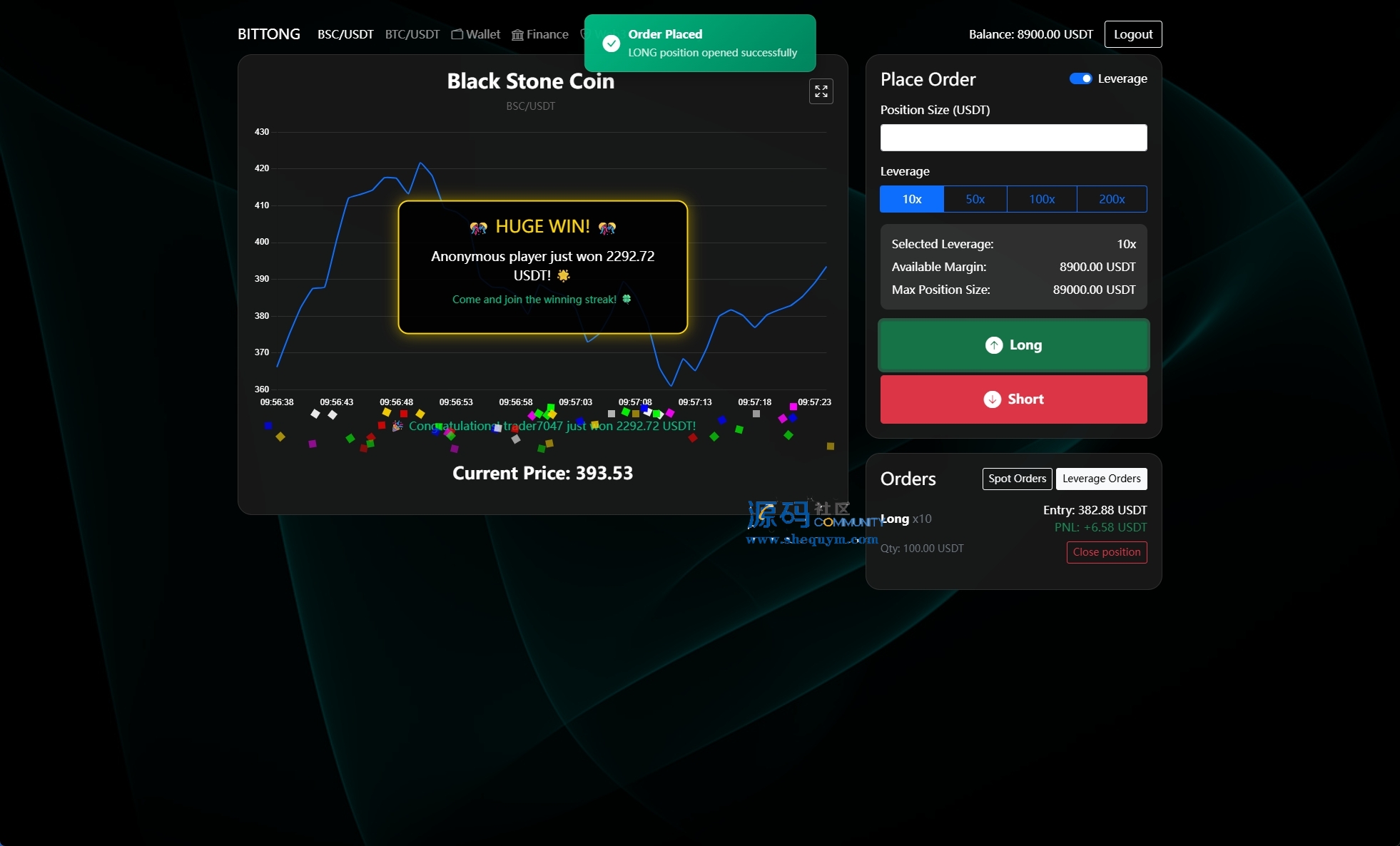Click the down-arrow icon on Short button
Screen dimensions: 1400x846
[x=992, y=399]
